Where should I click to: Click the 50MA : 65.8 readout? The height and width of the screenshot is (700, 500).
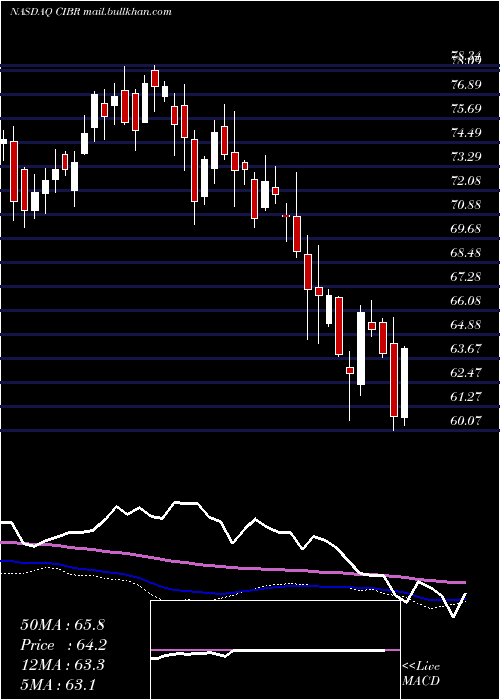tap(62, 625)
